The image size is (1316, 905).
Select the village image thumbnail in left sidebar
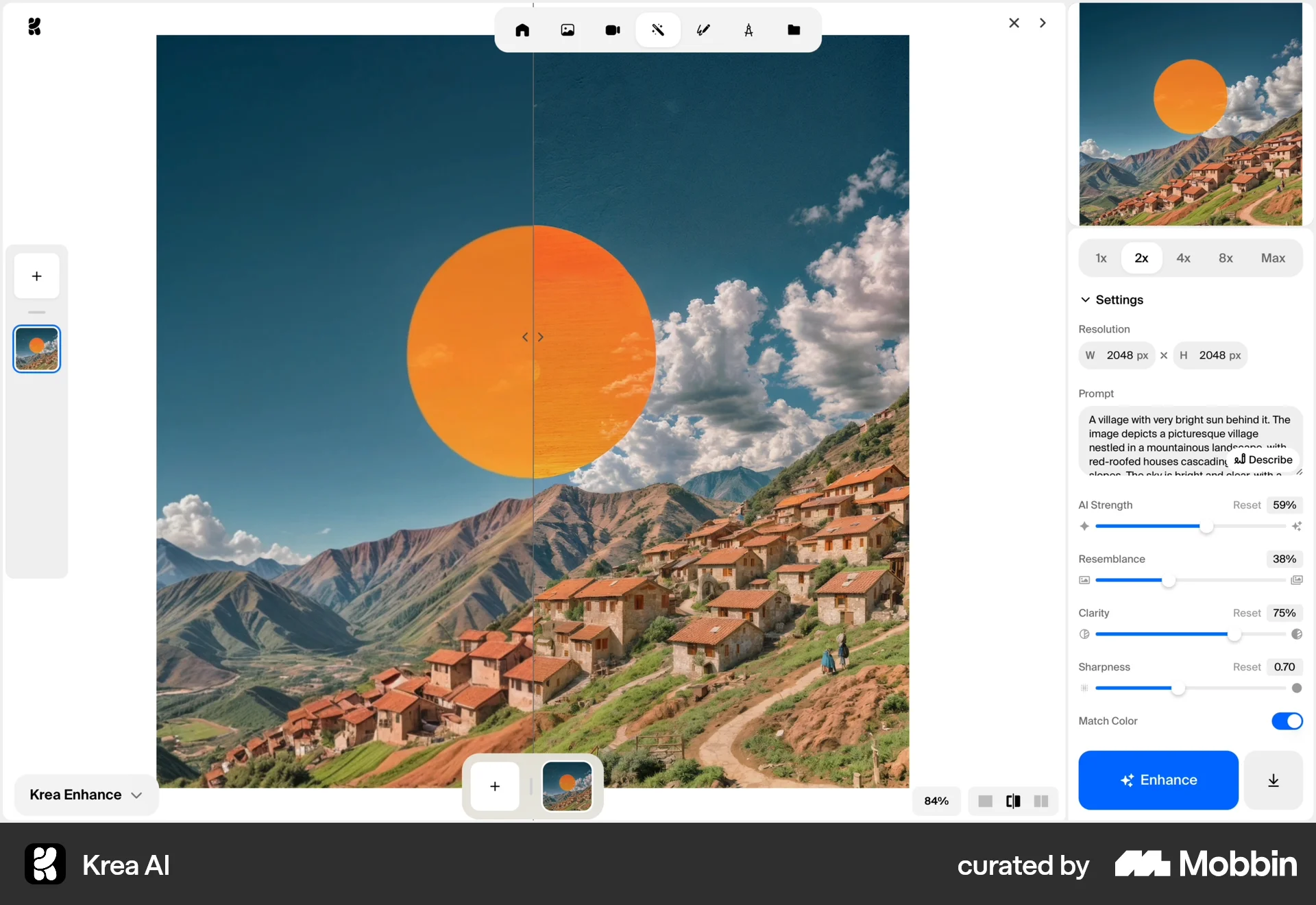click(x=37, y=349)
